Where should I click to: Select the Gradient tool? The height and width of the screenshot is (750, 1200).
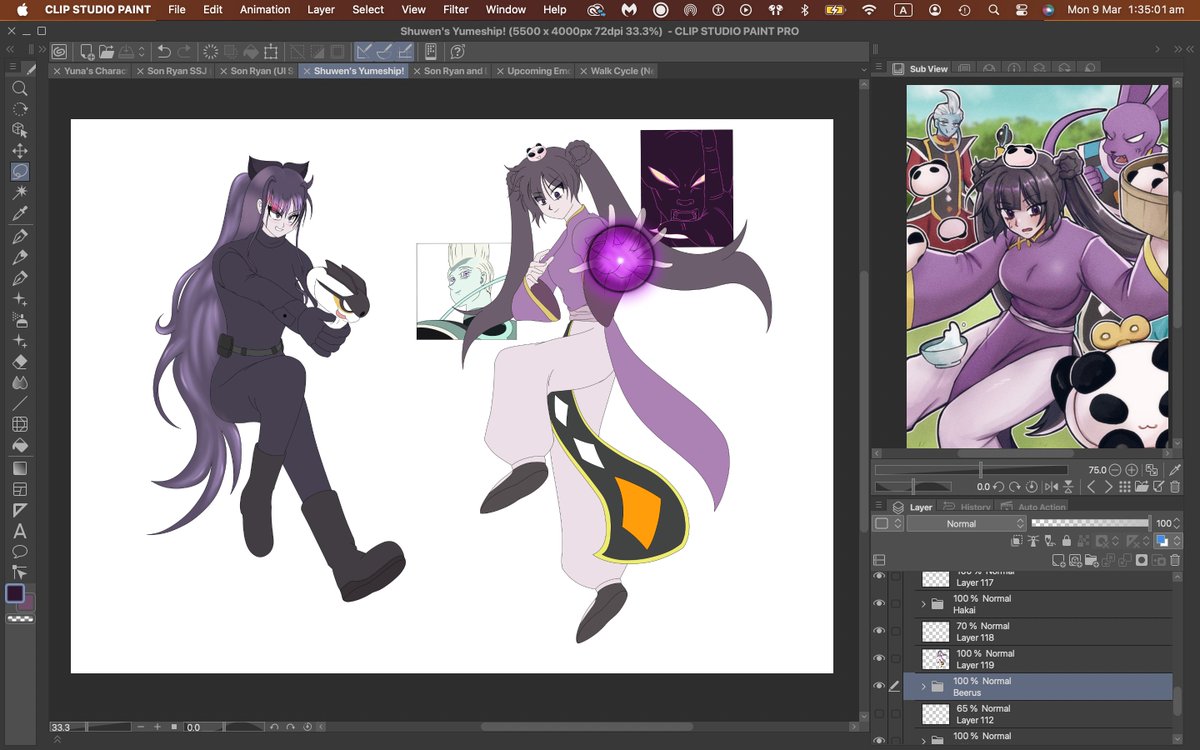[19, 468]
